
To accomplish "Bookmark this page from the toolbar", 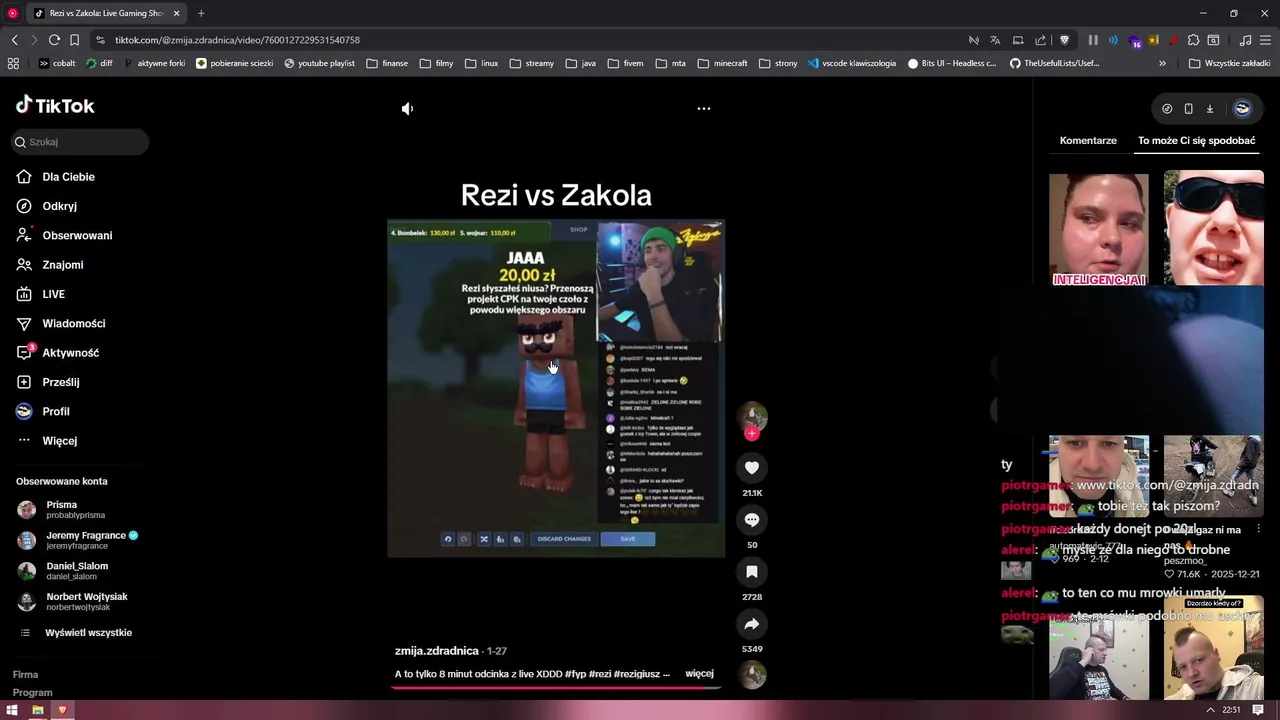I will click(74, 40).
